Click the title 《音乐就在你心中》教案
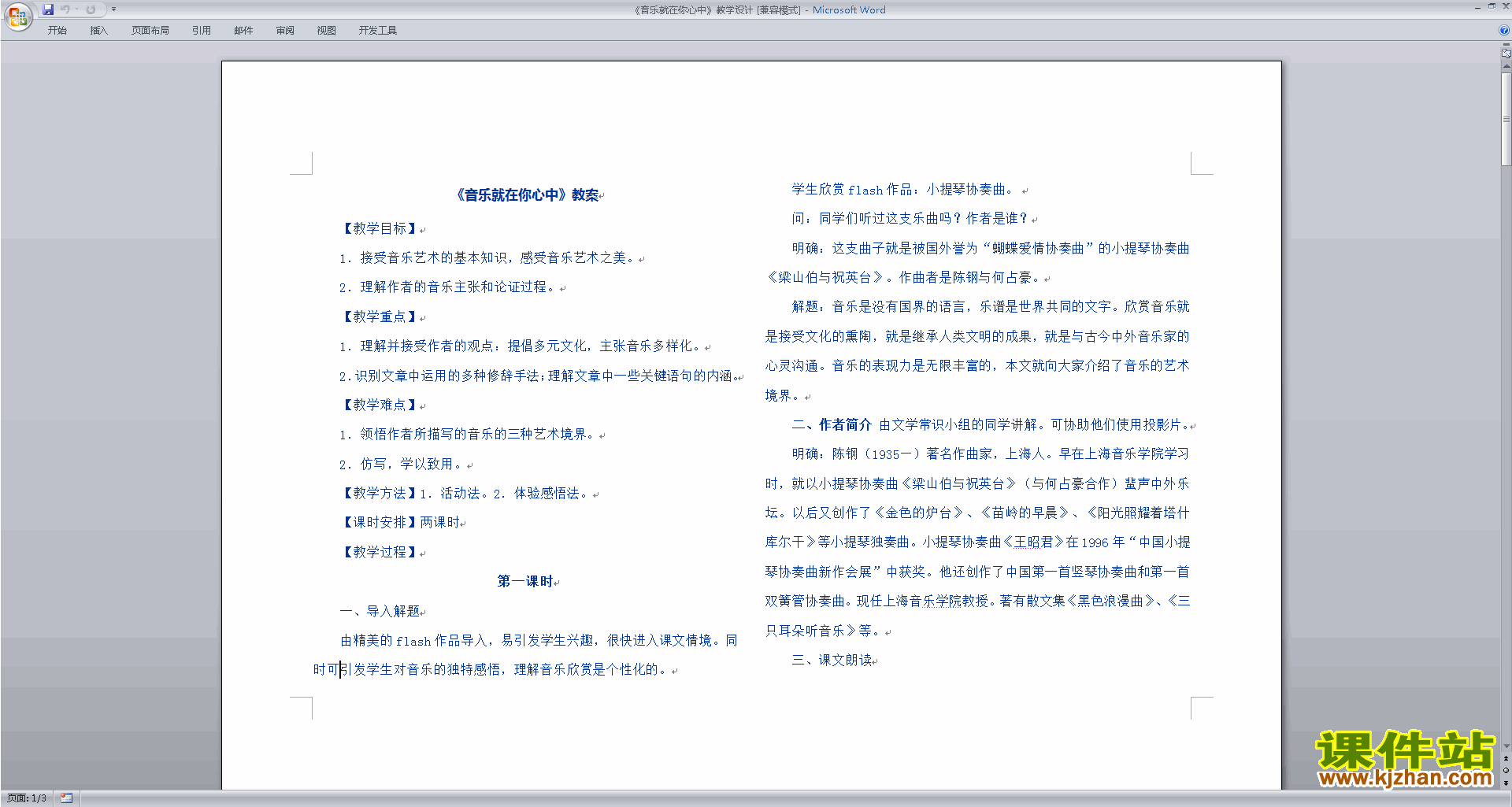The width and height of the screenshot is (1512, 807). click(x=528, y=195)
